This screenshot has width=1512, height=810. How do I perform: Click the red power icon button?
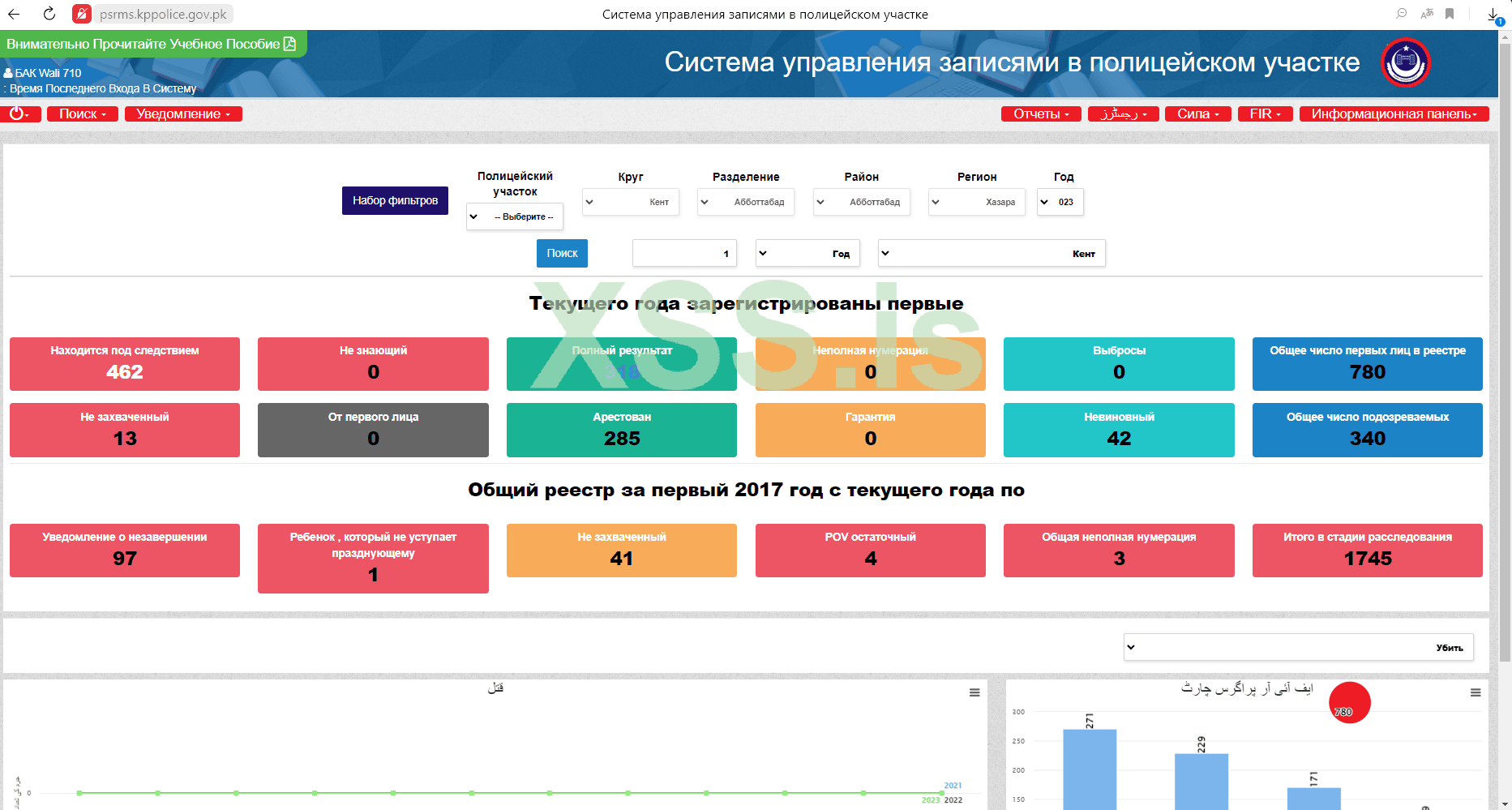[20, 114]
